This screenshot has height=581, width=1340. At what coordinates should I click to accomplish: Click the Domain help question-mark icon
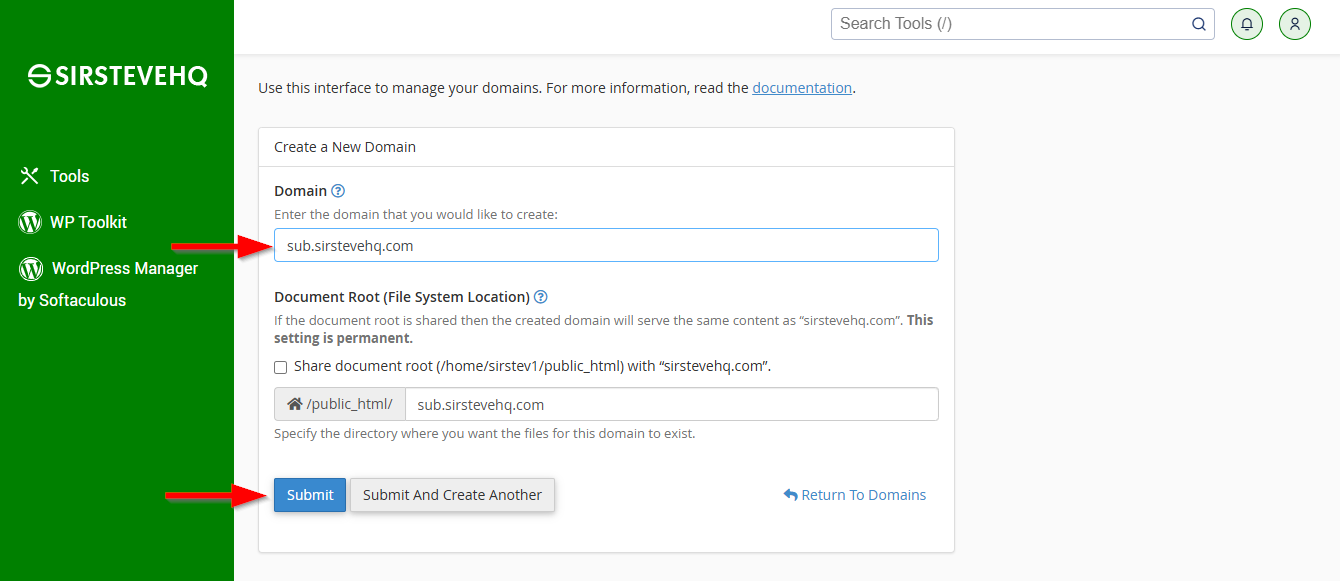[338, 191]
